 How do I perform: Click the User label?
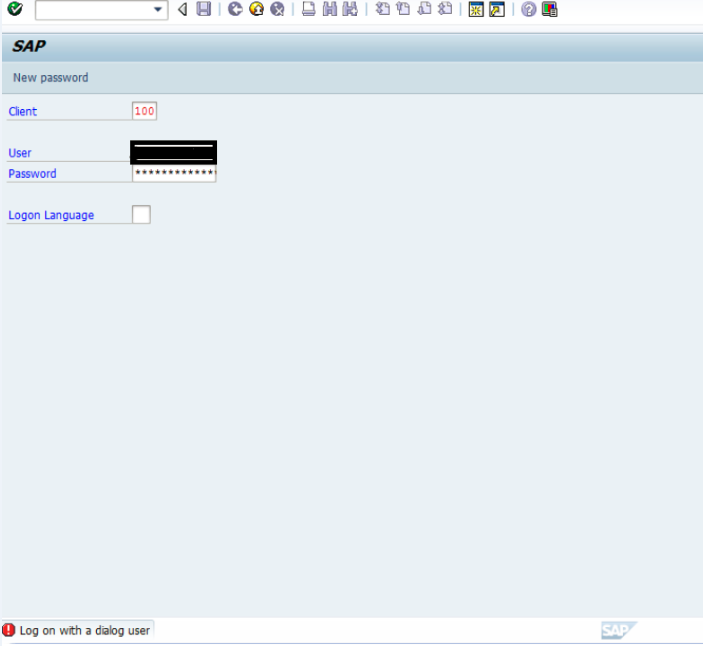20,153
